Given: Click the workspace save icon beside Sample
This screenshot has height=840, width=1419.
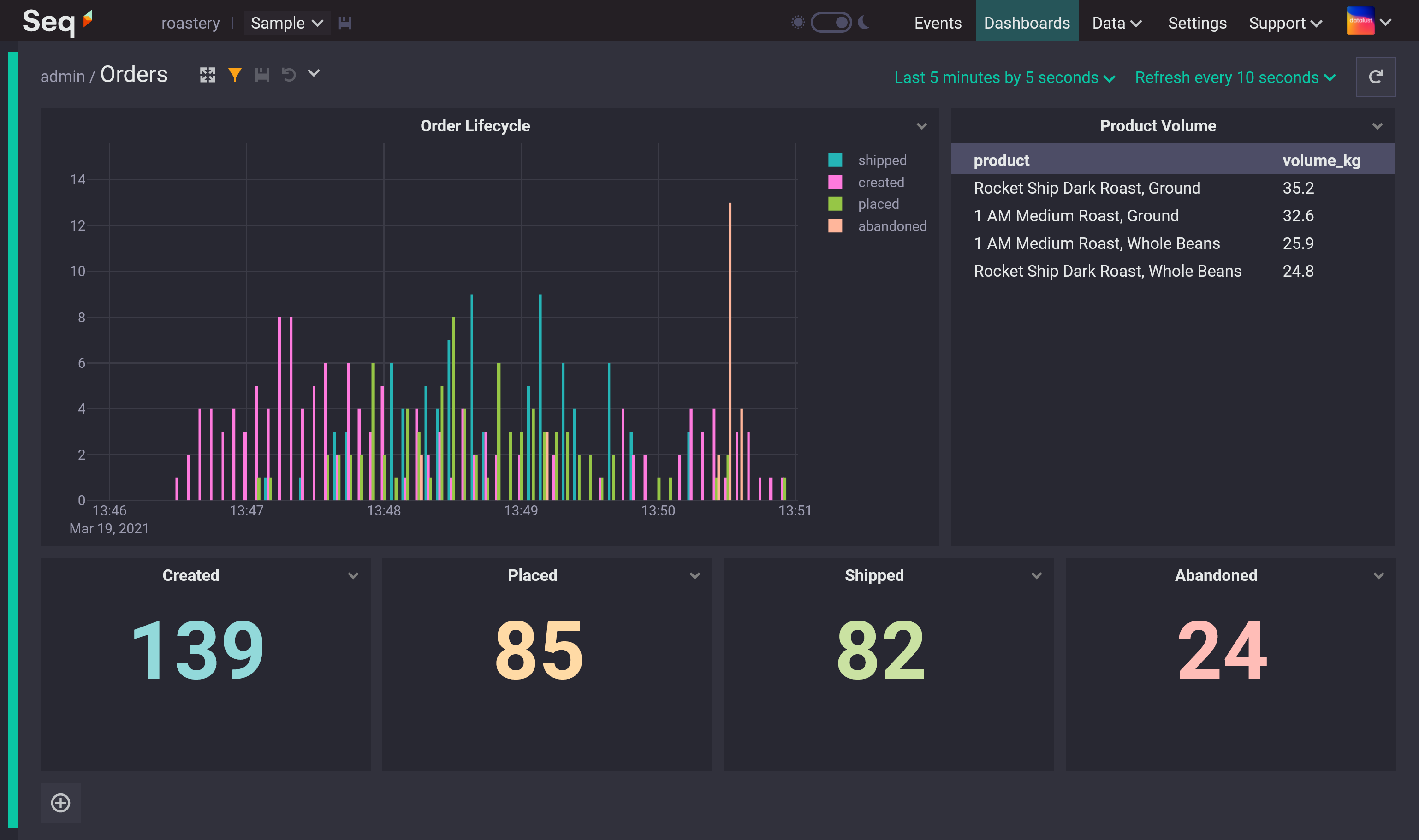Looking at the screenshot, I should [344, 23].
